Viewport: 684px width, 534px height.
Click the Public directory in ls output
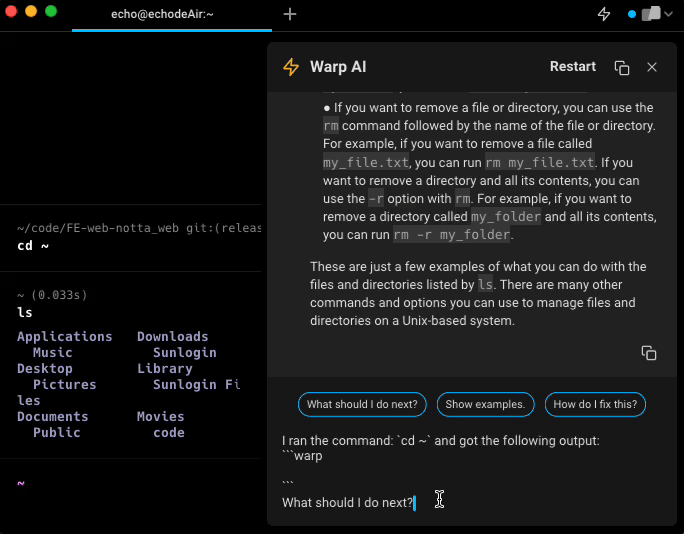click(x=57, y=432)
